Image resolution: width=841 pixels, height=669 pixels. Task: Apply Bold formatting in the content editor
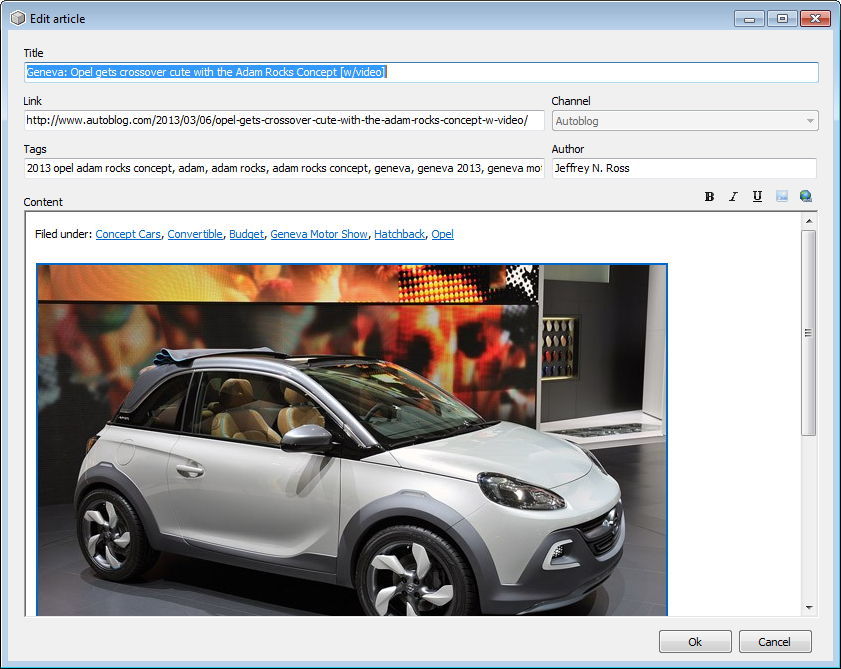pyautogui.click(x=709, y=196)
